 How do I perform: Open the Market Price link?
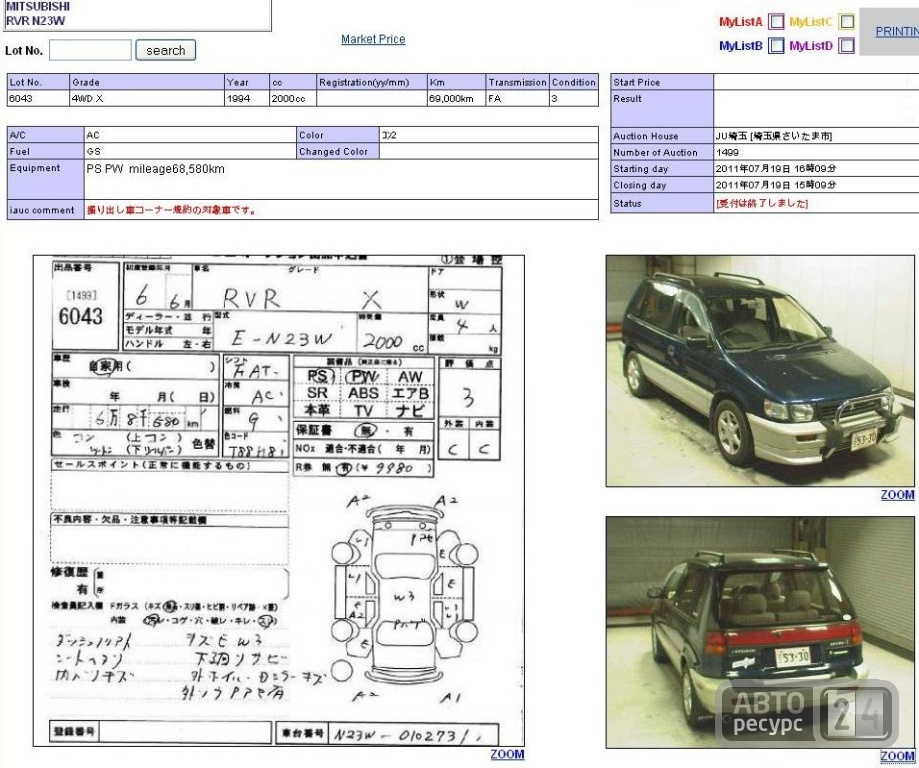pyautogui.click(x=373, y=39)
